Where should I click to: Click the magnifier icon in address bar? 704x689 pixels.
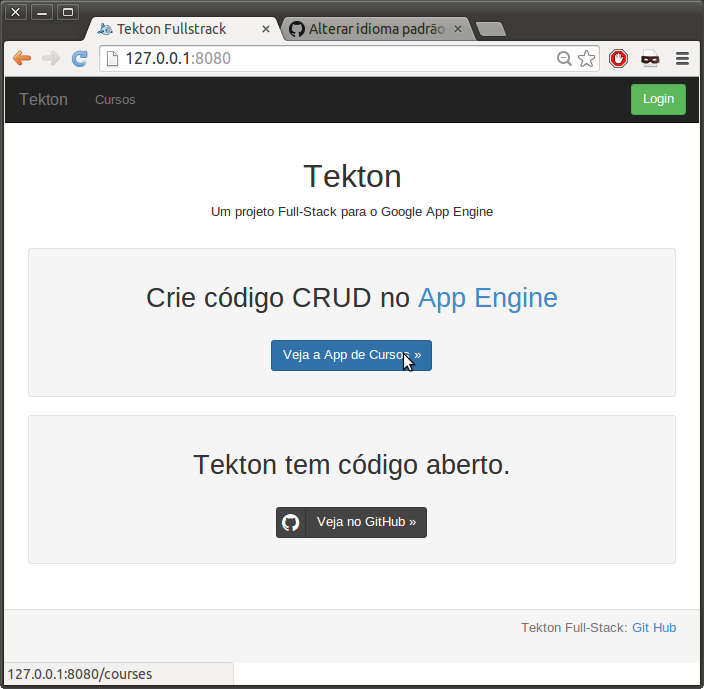coord(564,59)
